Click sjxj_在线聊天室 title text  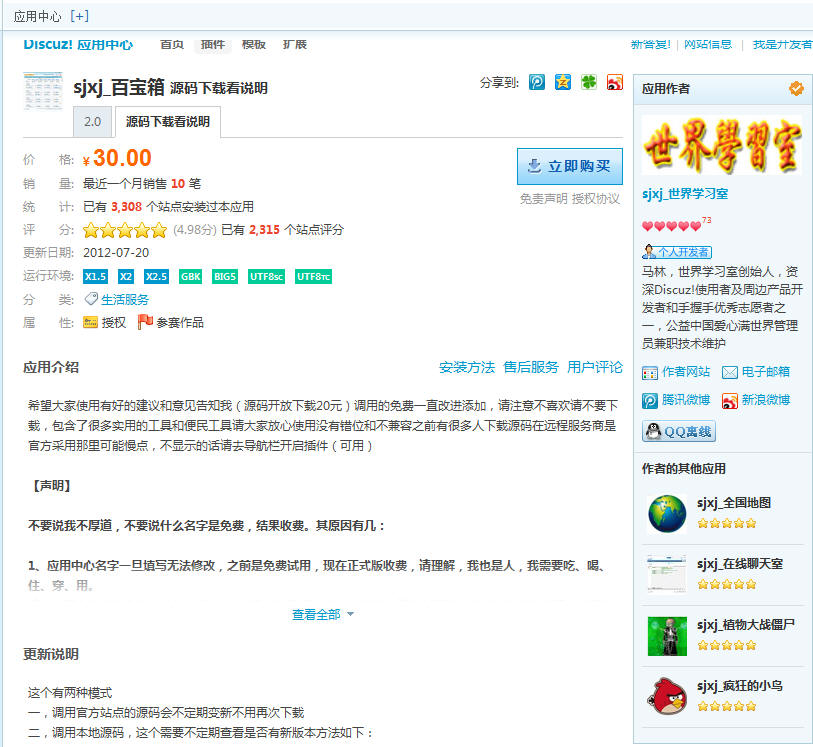740,563
